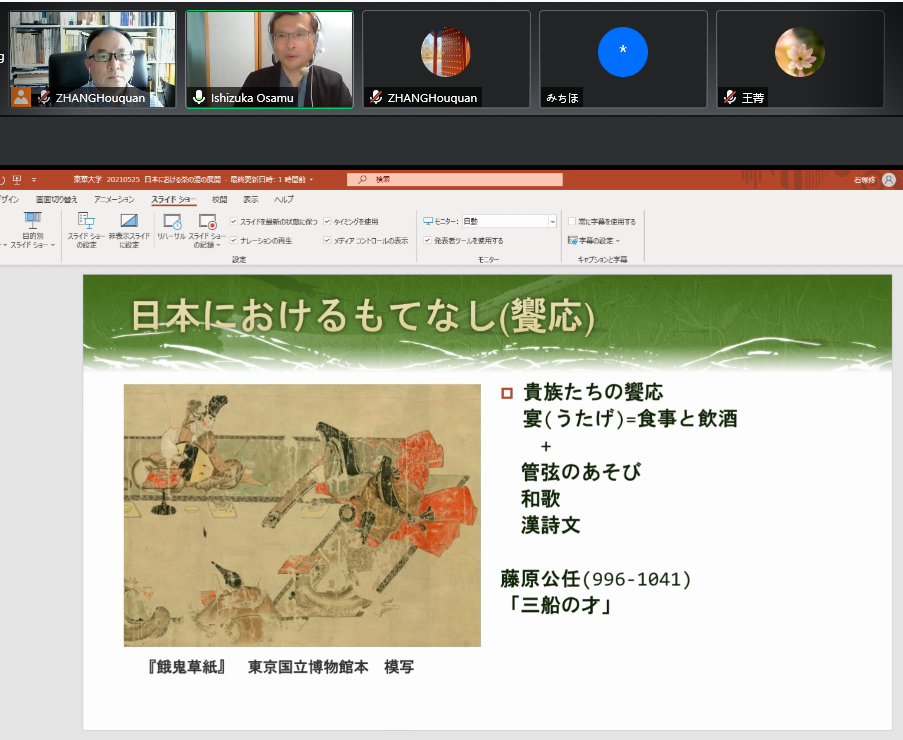Switch to the アニメーション ribbon tab

coord(113,200)
